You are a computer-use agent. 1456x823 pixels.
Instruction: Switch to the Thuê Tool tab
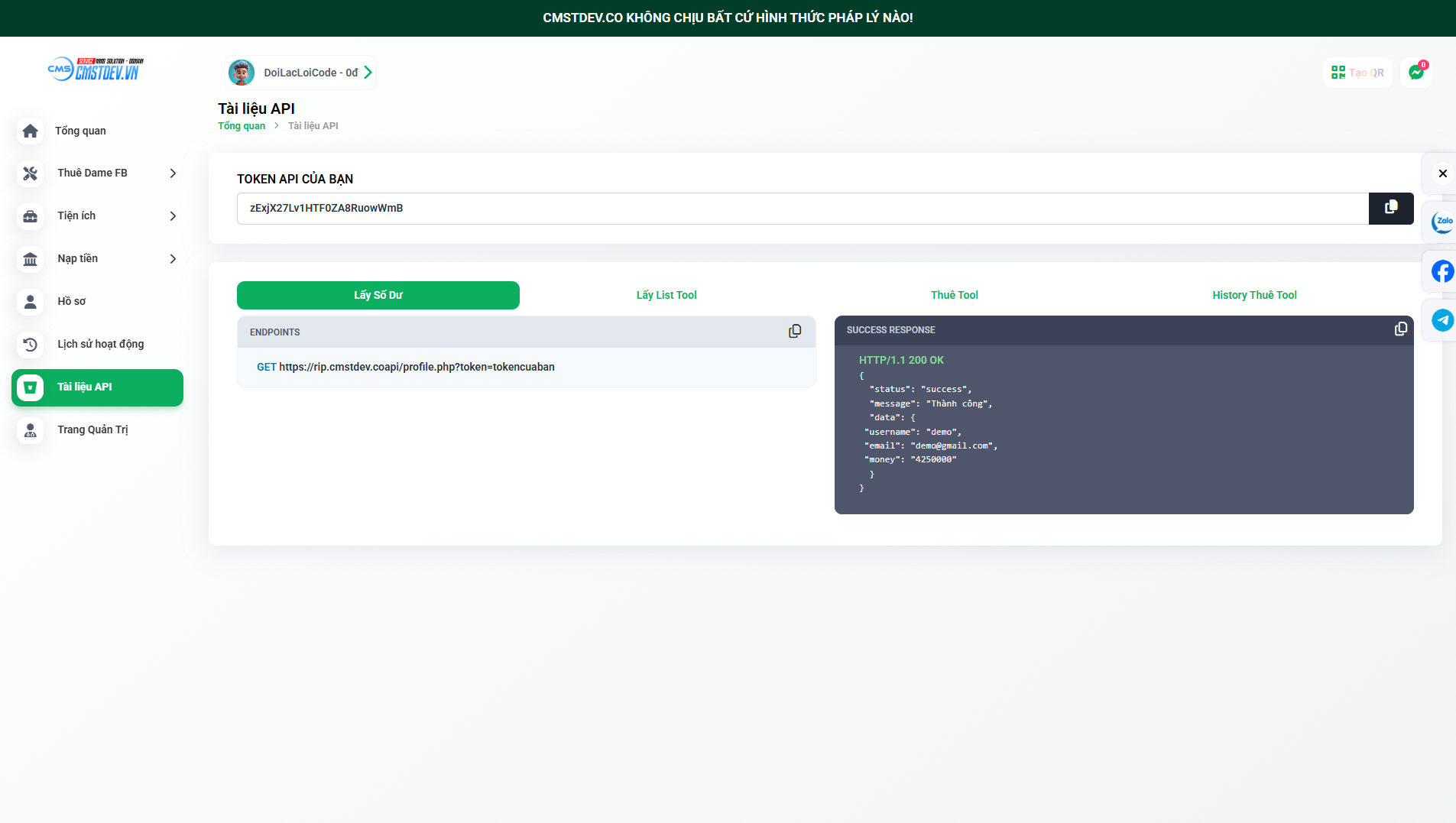tap(954, 295)
